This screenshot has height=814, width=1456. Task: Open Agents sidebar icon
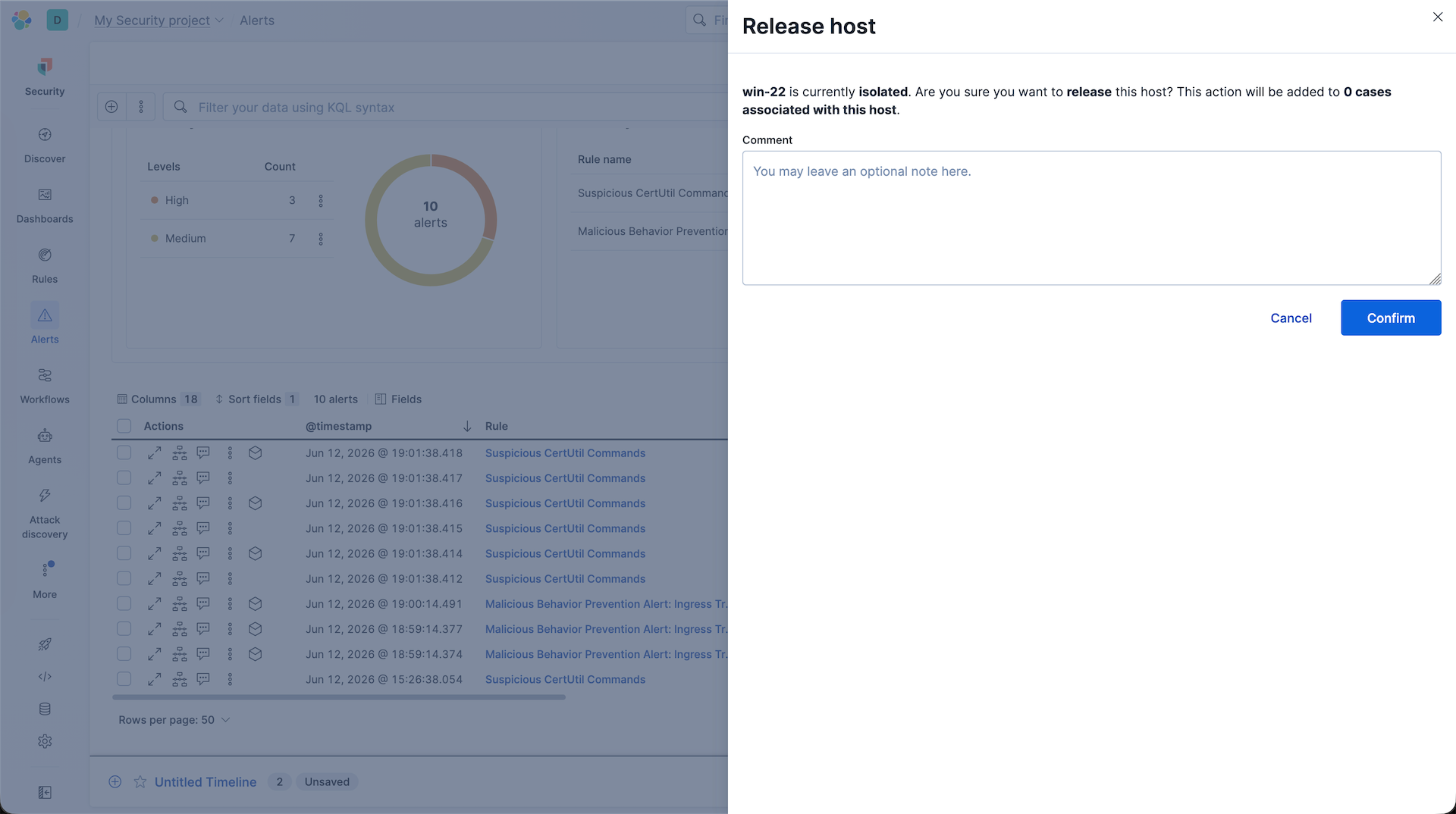pyautogui.click(x=45, y=446)
